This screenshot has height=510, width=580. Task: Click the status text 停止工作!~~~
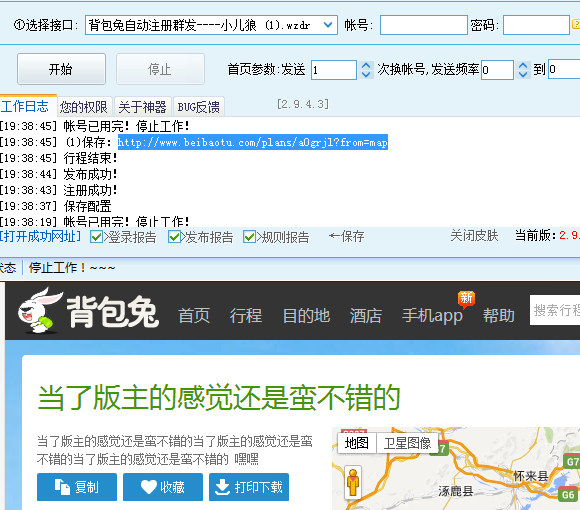click(x=72, y=267)
